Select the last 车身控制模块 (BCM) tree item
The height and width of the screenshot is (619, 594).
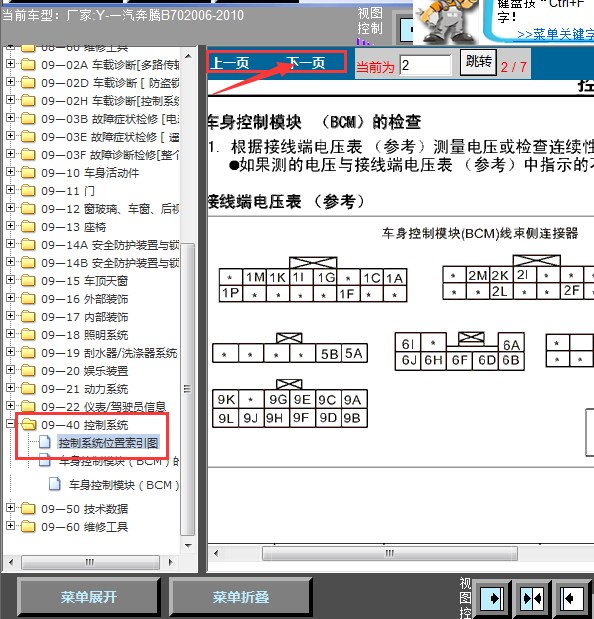(124, 485)
